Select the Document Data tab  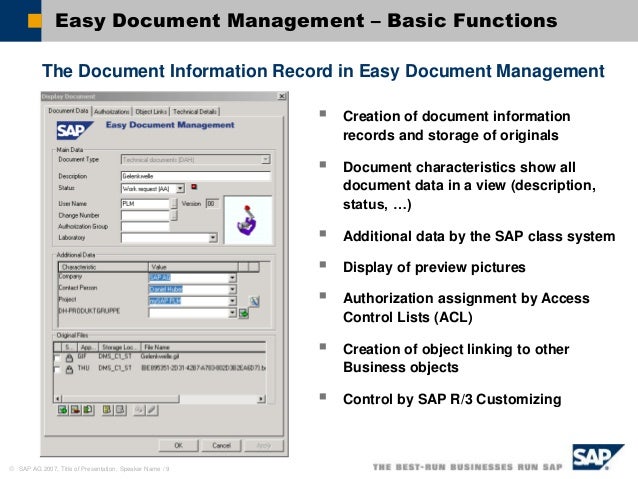pyautogui.click(x=68, y=111)
